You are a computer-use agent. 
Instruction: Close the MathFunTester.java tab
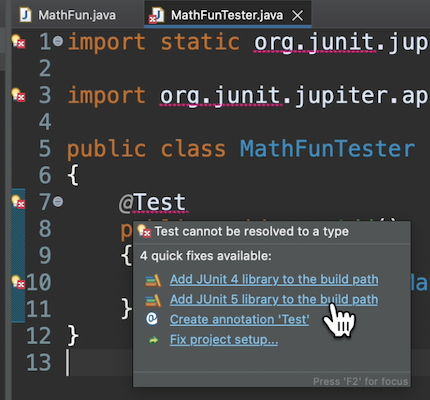click(x=297, y=15)
